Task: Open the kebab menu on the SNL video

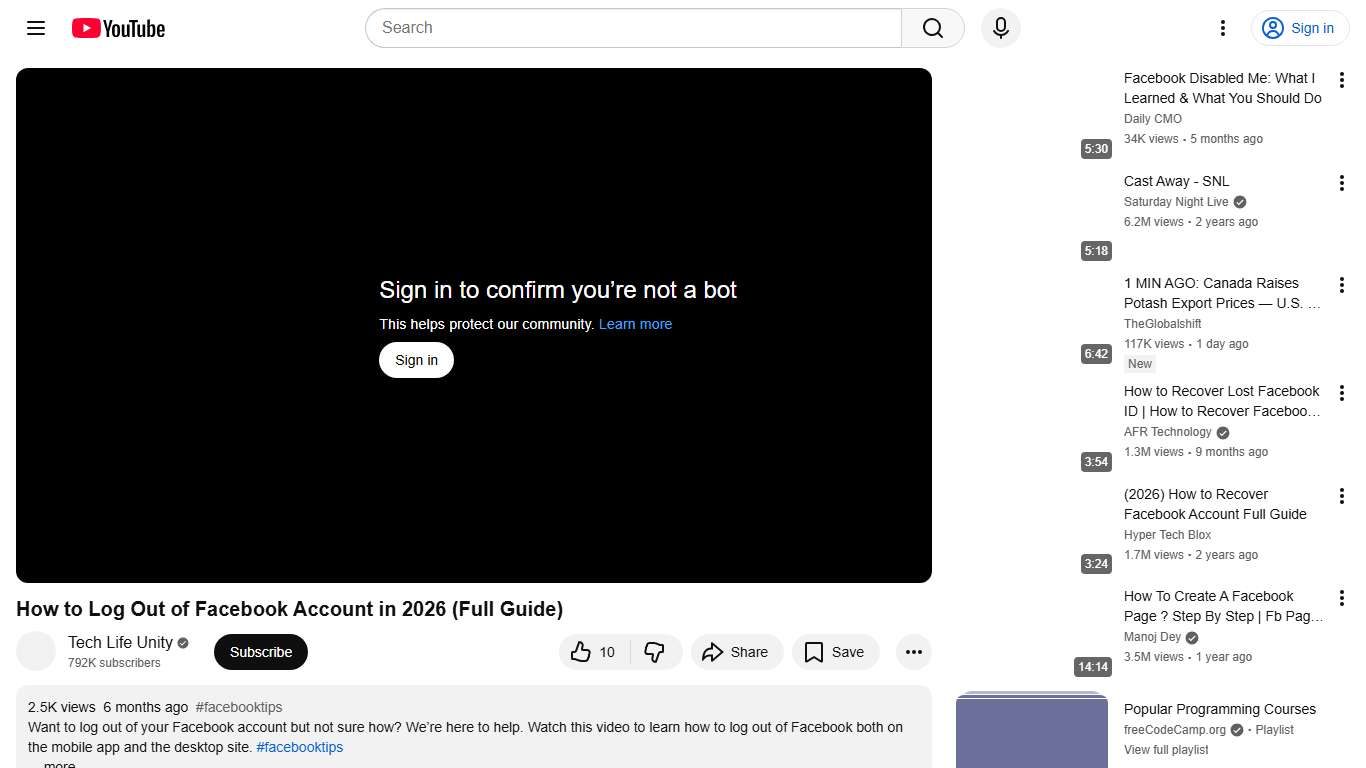Action: pos(1342,182)
